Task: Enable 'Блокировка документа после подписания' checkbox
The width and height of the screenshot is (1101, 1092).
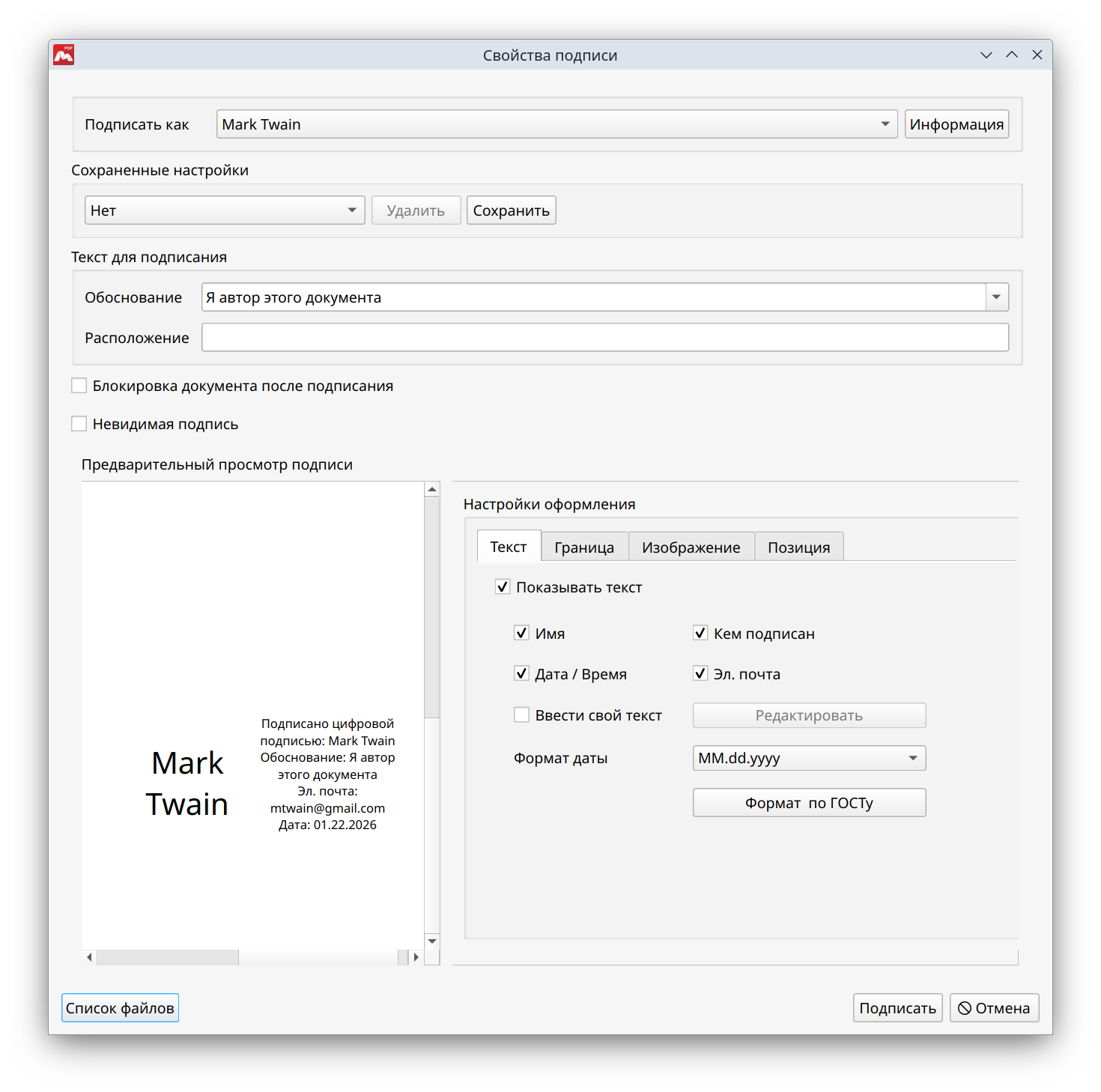Action: pyautogui.click(x=79, y=386)
